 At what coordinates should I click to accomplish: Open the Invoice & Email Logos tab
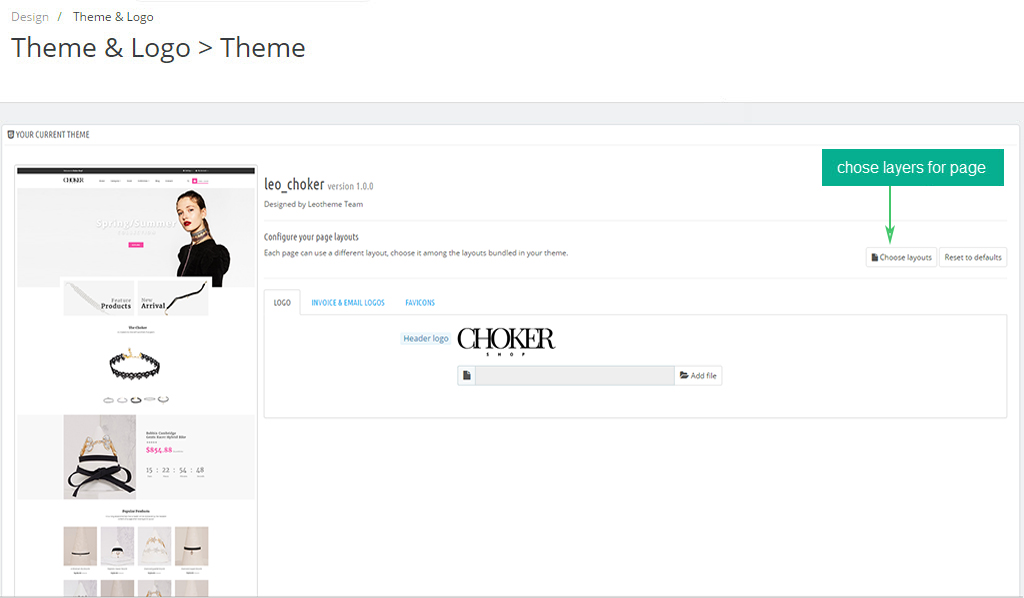[x=348, y=302]
